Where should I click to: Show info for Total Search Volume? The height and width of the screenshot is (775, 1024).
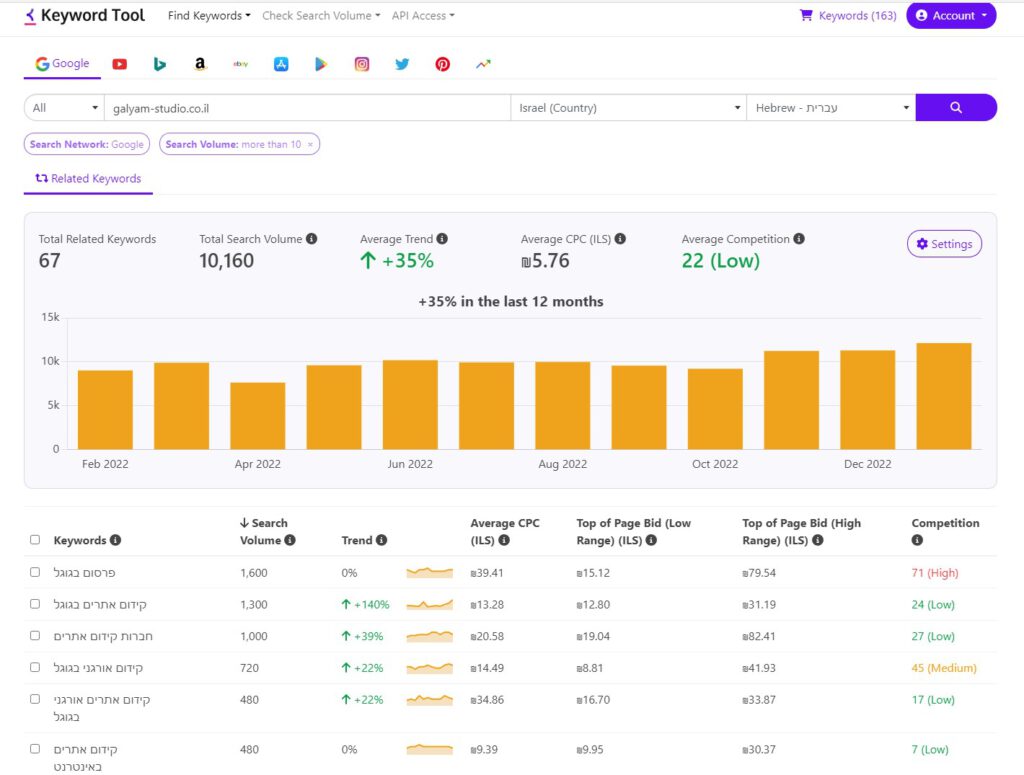pos(312,239)
